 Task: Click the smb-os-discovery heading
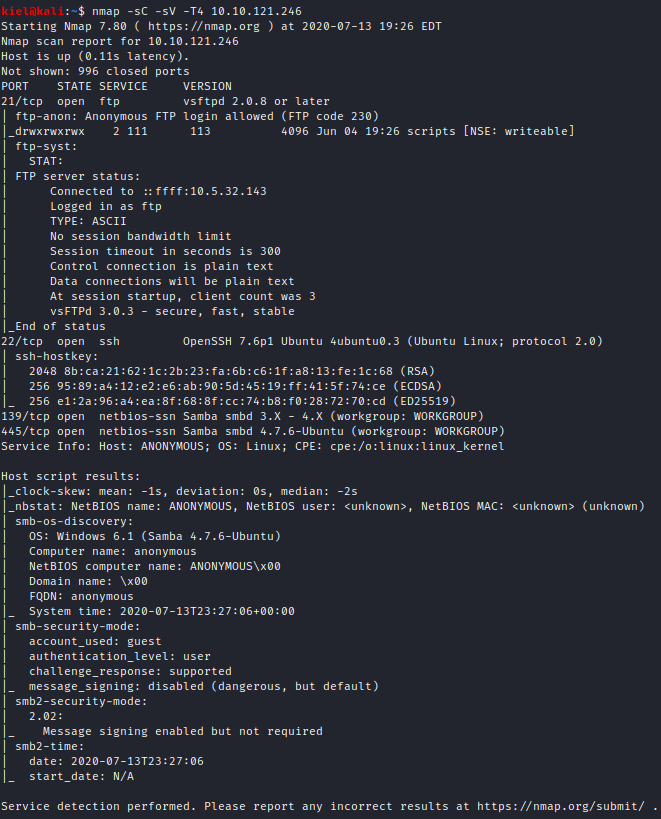coord(74,521)
